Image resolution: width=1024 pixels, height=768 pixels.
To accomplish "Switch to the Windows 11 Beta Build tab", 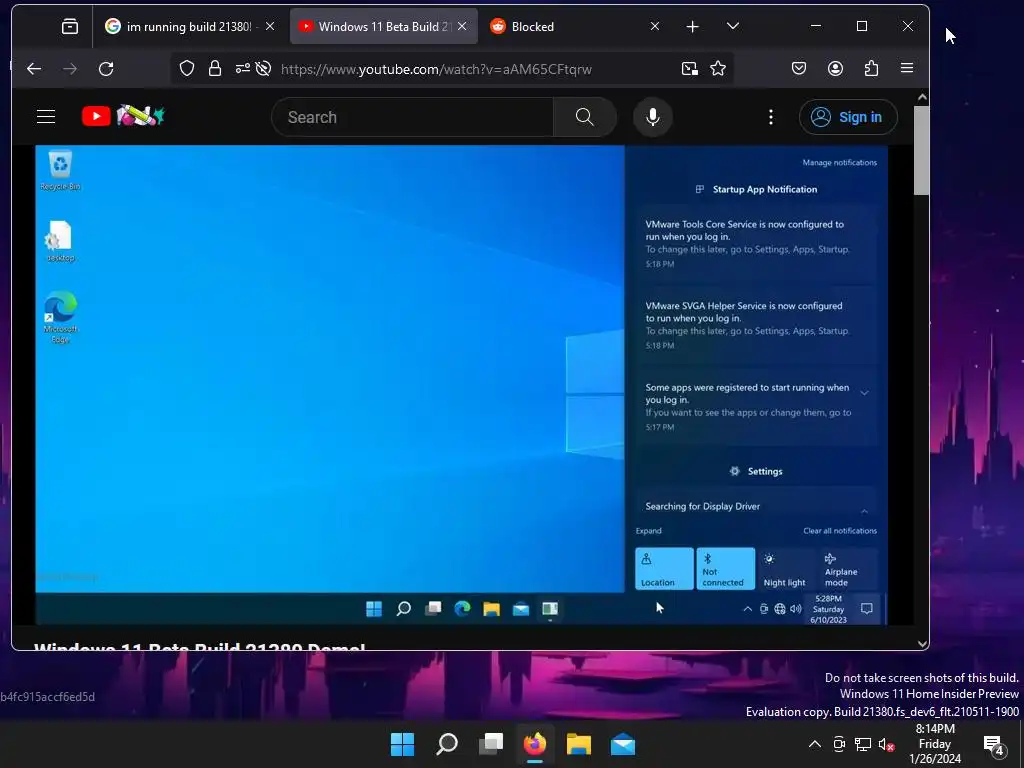I will click(x=383, y=26).
